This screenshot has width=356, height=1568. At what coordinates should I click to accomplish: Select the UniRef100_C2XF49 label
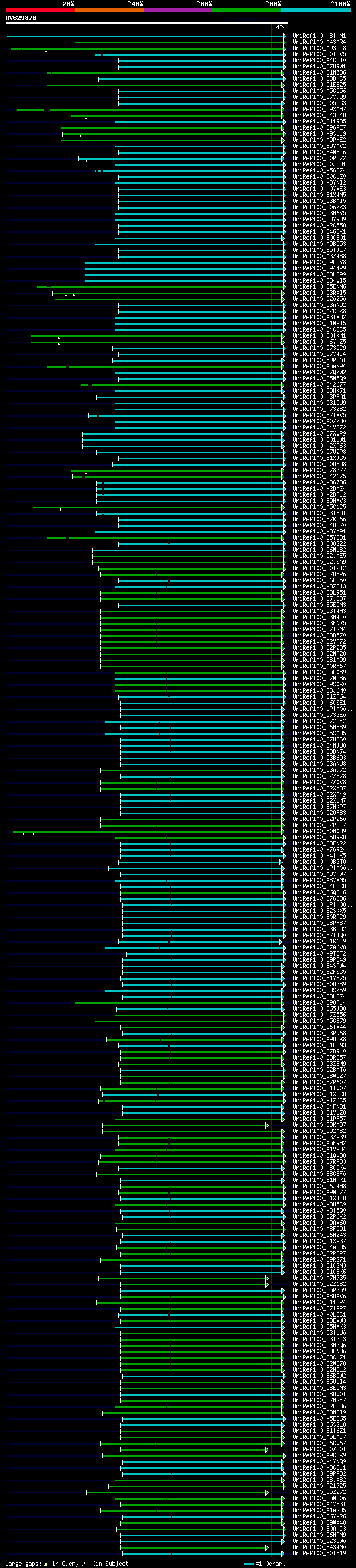point(319,794)
